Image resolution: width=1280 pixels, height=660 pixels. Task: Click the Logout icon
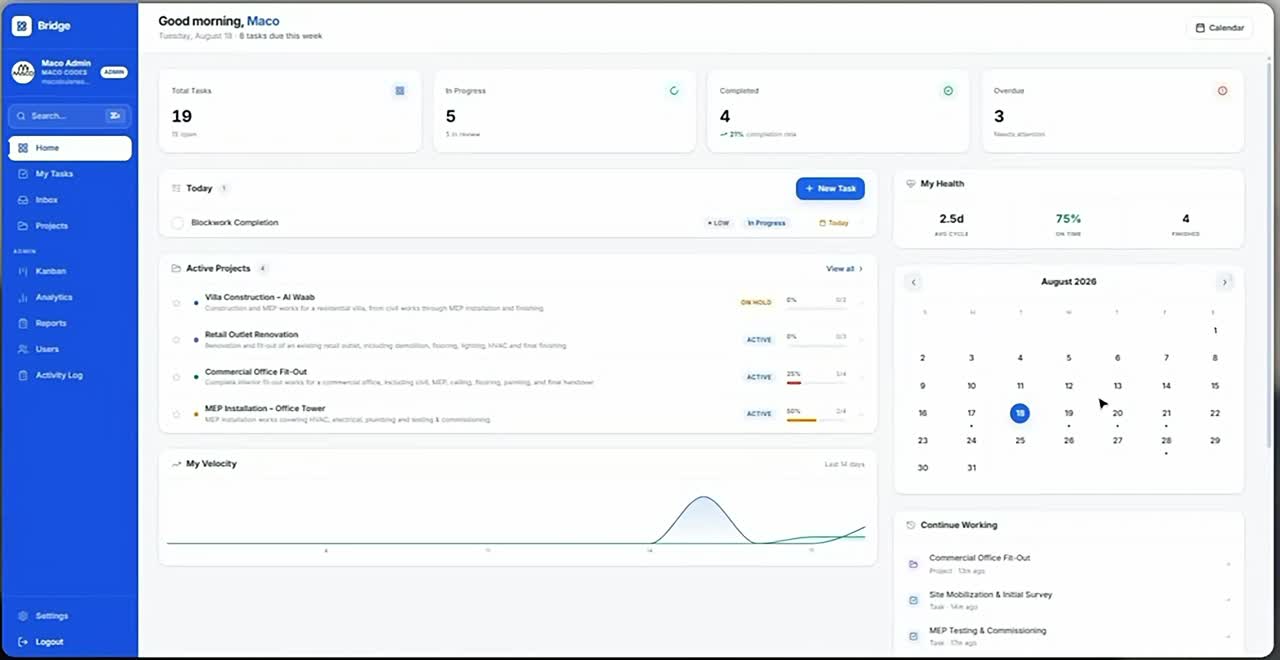pos(23,642)
